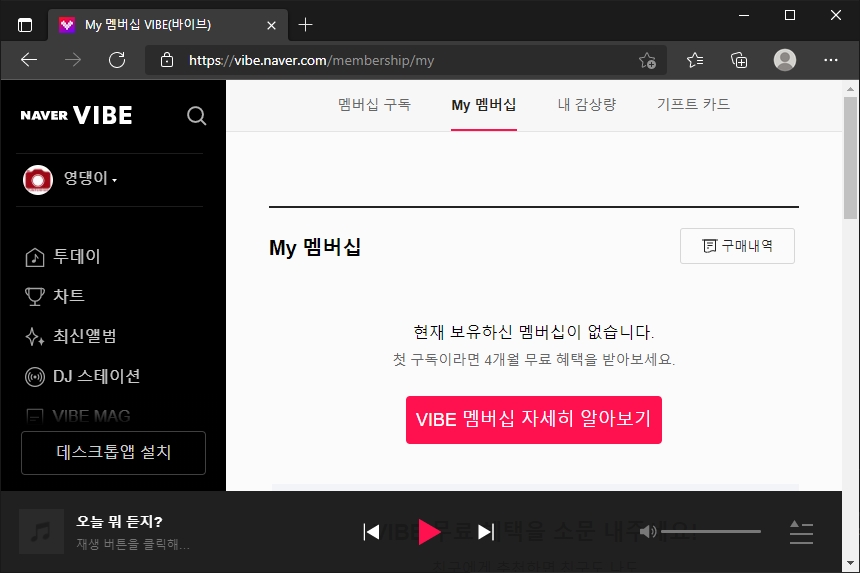Switch to 내 감상량 tab
Viewport: 860px width, 573px height.
[587, 104]
